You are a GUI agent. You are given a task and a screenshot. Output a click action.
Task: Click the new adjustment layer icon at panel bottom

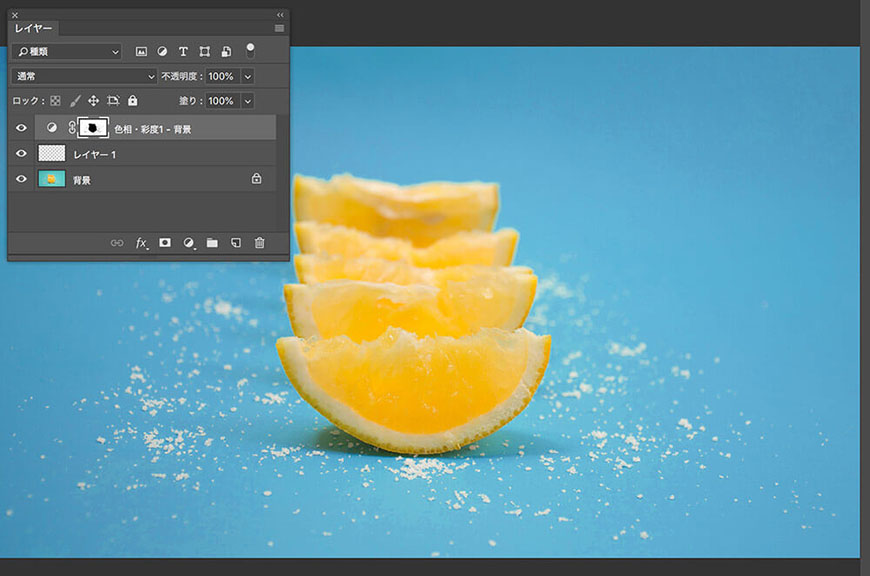pos(189,243)
